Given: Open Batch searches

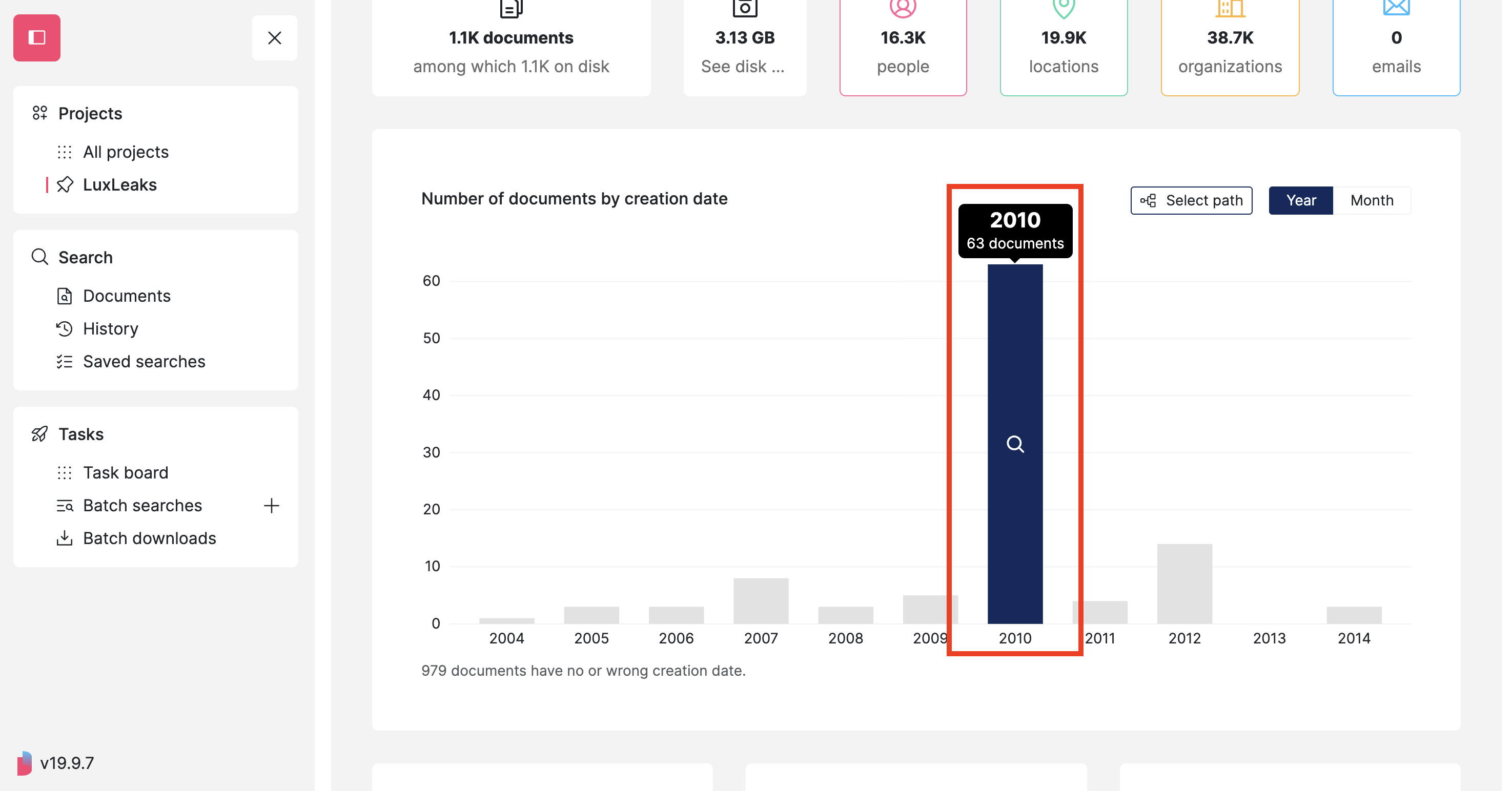Looking at the screenshot, I should click(x=142, y=505).
